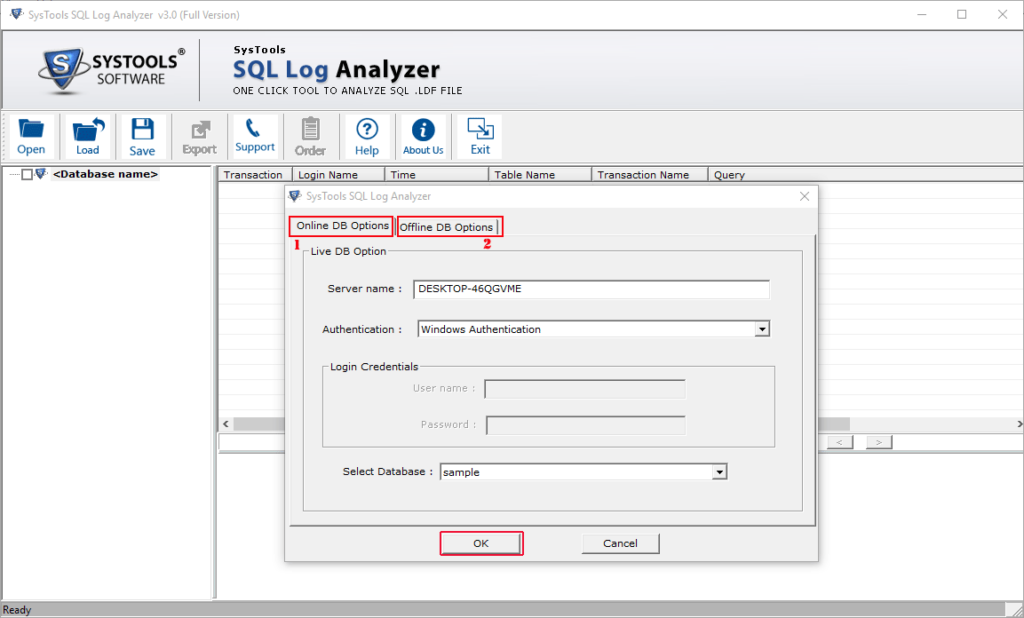Click the Login Name column header
Image resolution: width=1024 pixels, height=618 pixels.
point(339,174)
